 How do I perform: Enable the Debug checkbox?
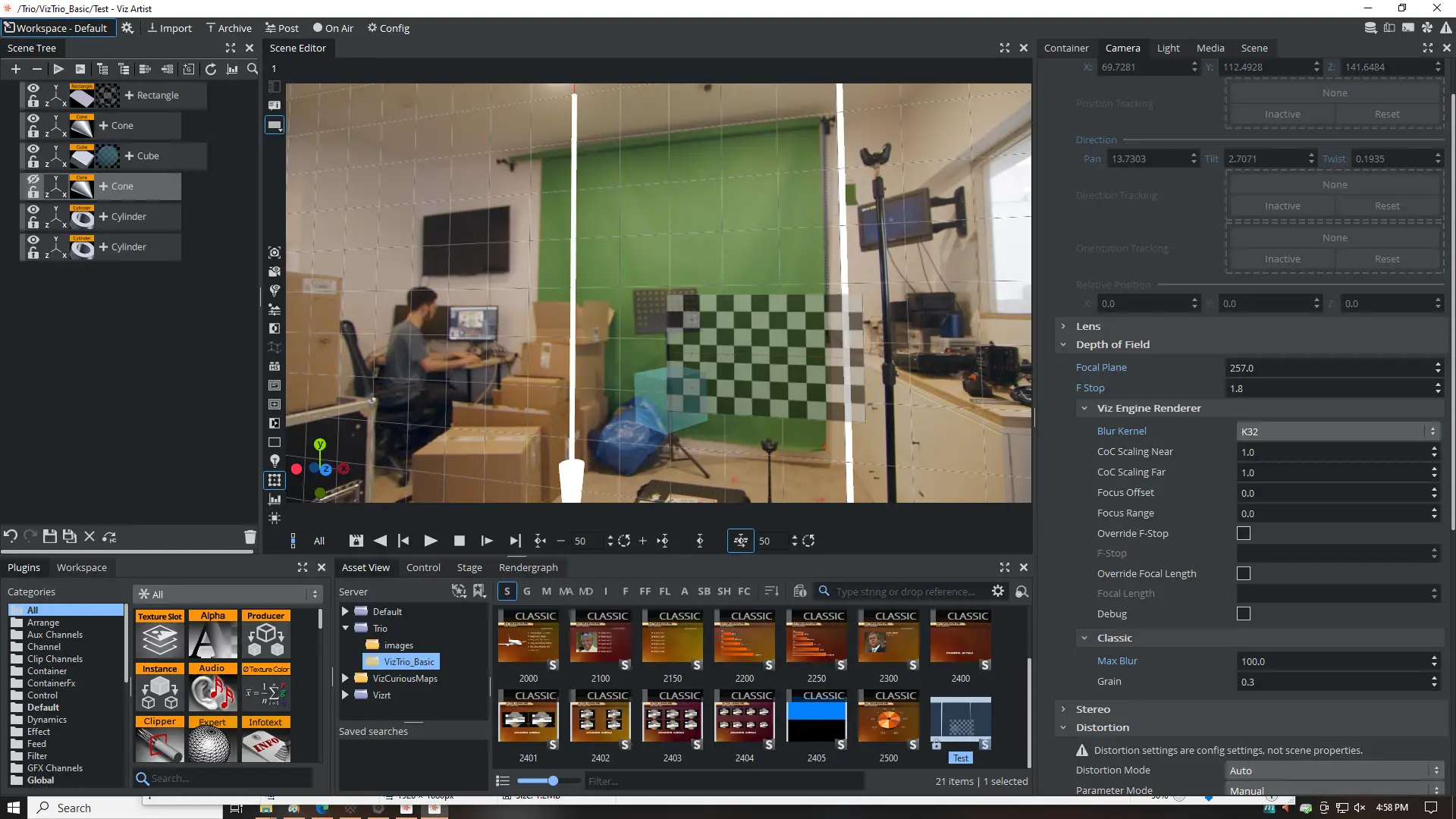1244,613
